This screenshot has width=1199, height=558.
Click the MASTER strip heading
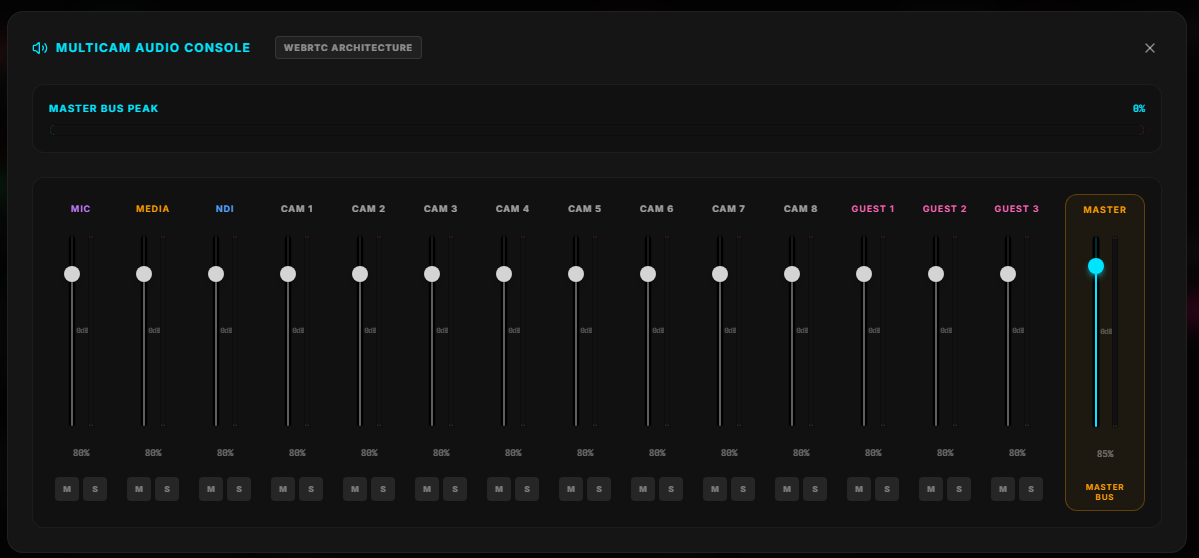pos(1105,209)
